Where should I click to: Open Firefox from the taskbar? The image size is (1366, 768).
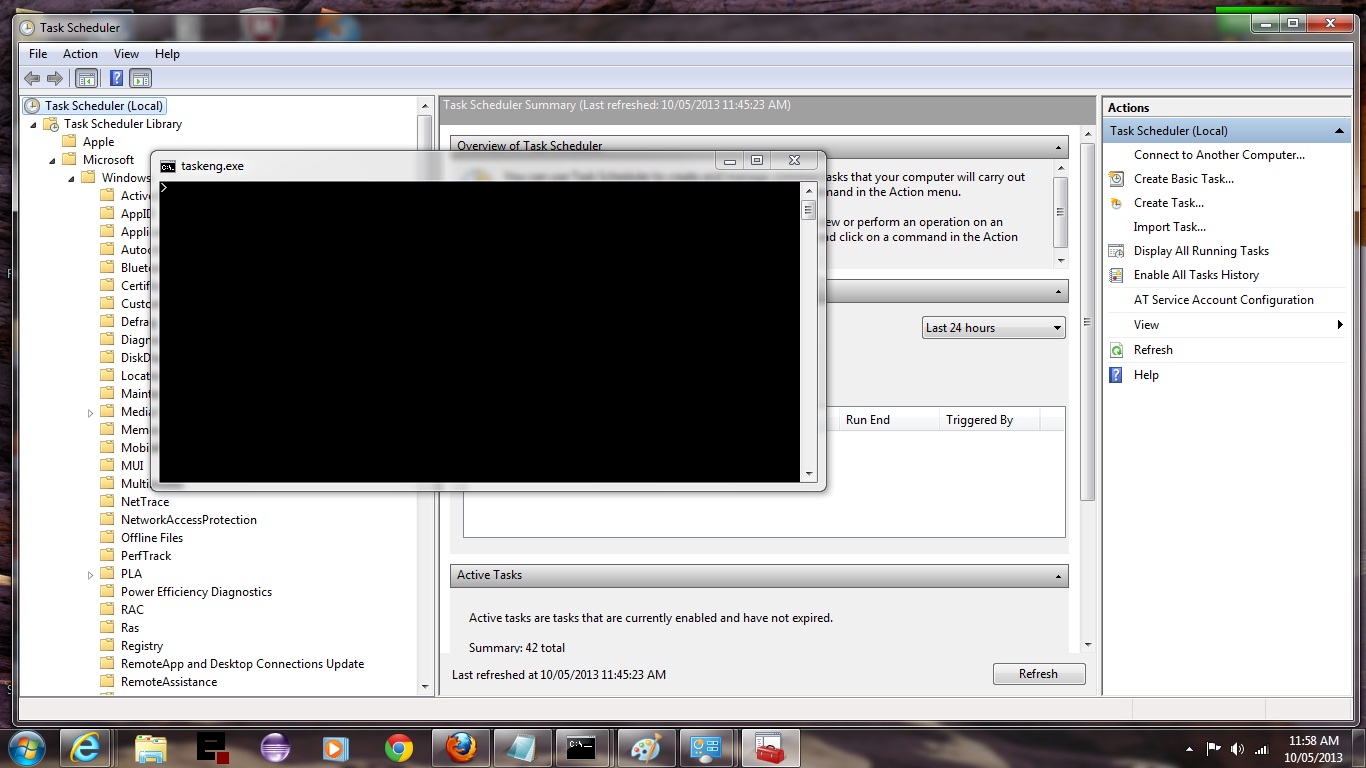pyautogui.click(x=461, y=747)
